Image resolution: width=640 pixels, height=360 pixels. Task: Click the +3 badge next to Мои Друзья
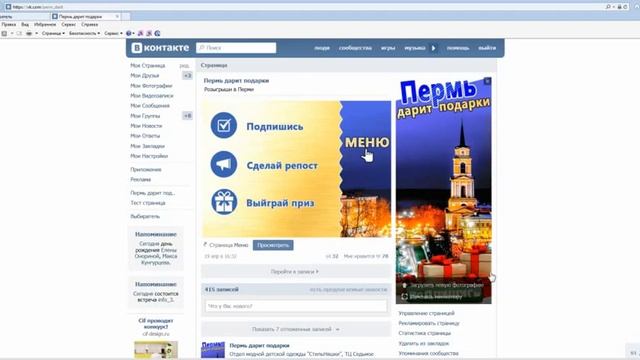pyautogui.click(x=187, y=76)
